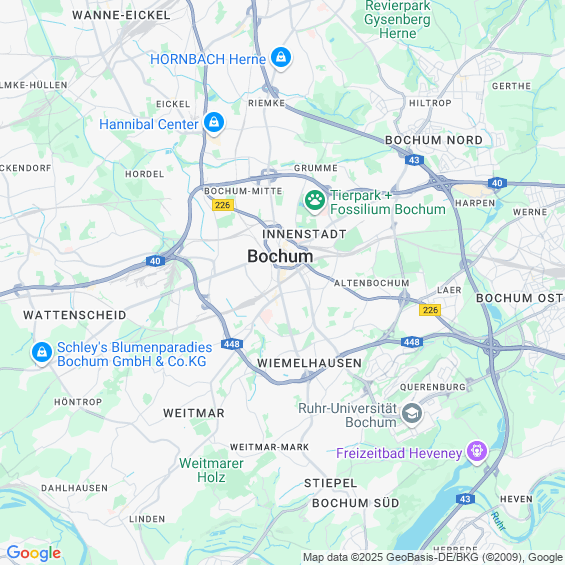Click the Weitmarer Holz park label

pos(211,470)
